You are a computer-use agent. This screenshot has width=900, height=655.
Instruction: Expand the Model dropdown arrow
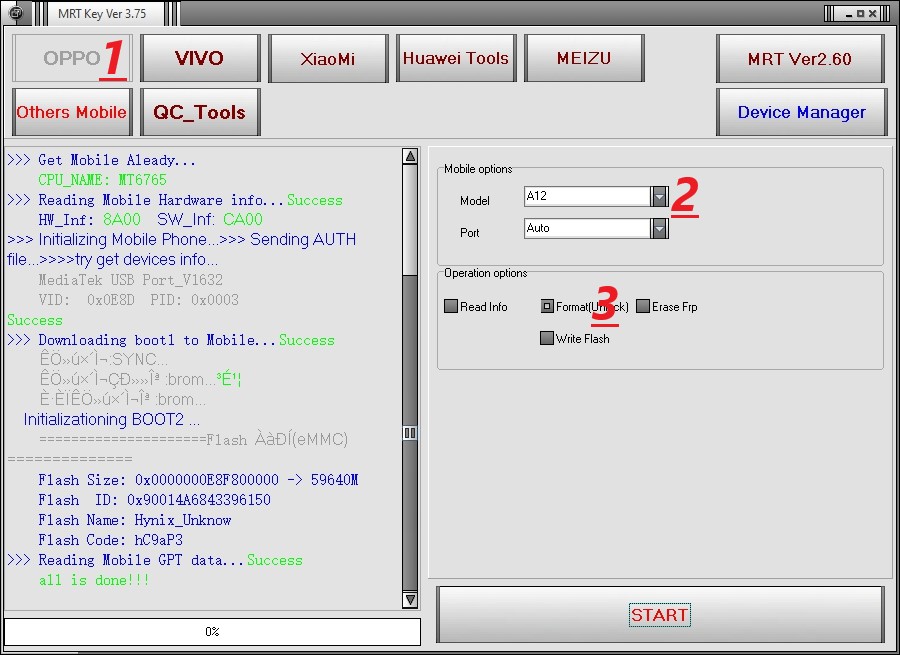click(660, 196)
